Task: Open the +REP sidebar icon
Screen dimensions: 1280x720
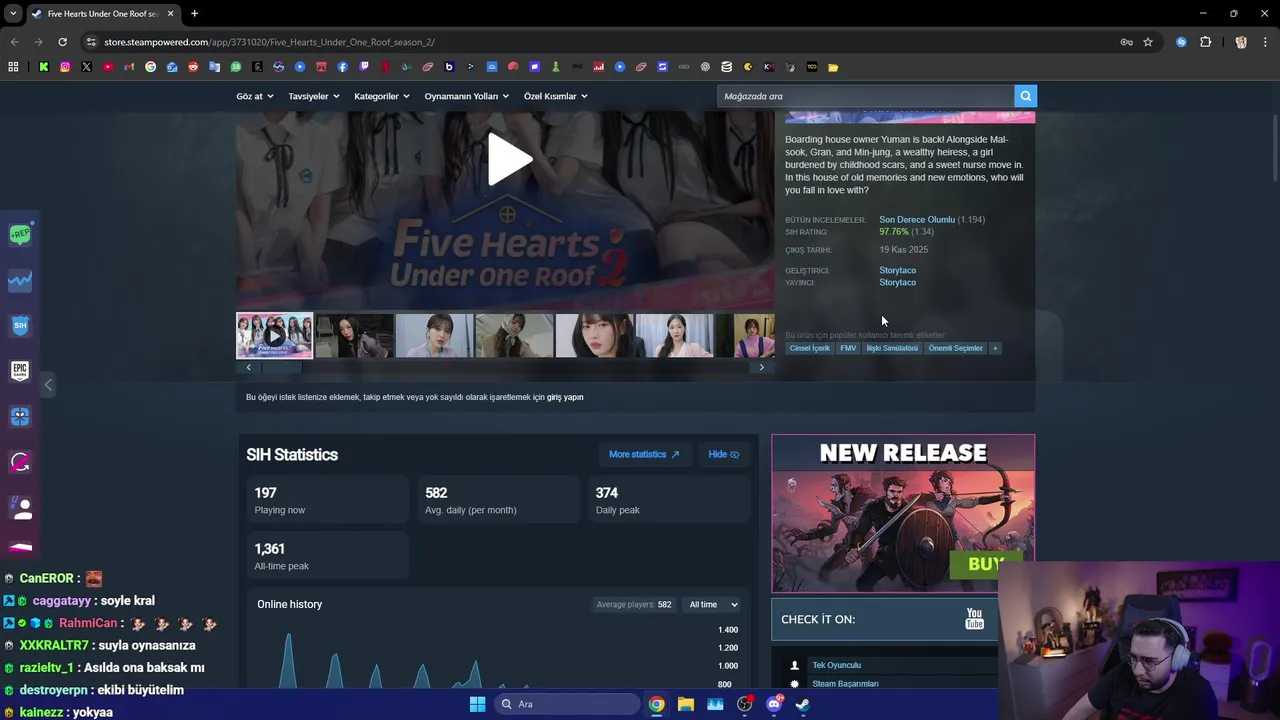Action: coord(20,234)
